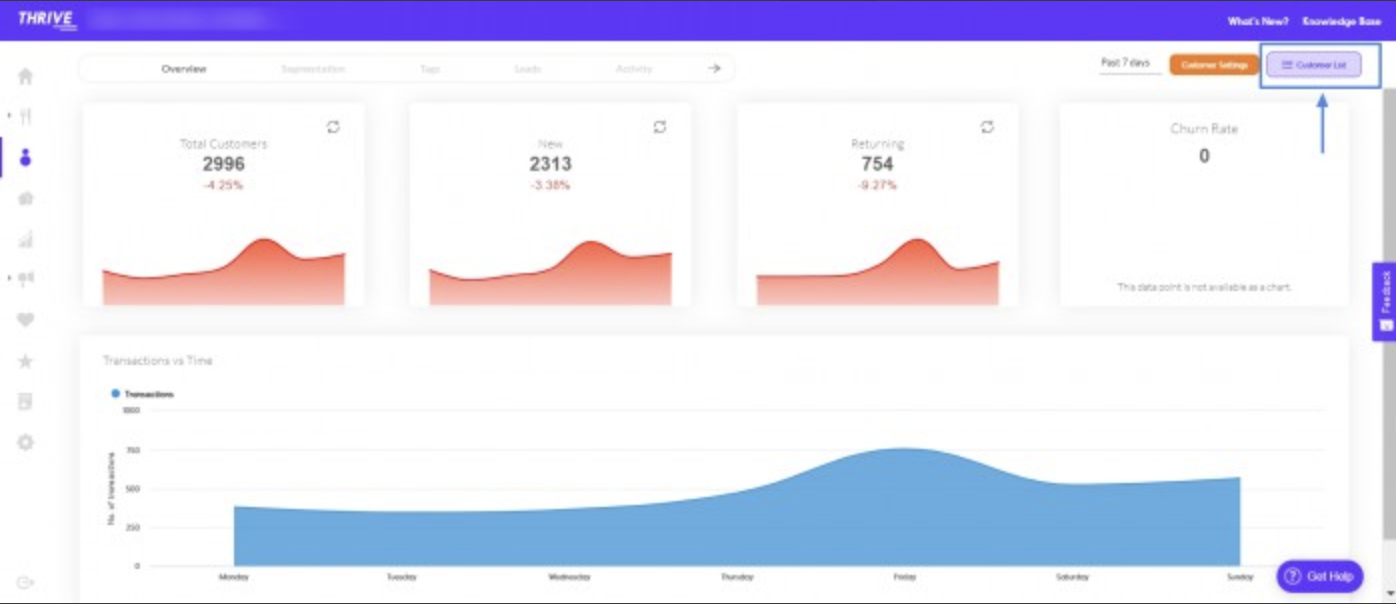
Task: Click the right arrow after the Activity tab
Action: pos(714,68)
